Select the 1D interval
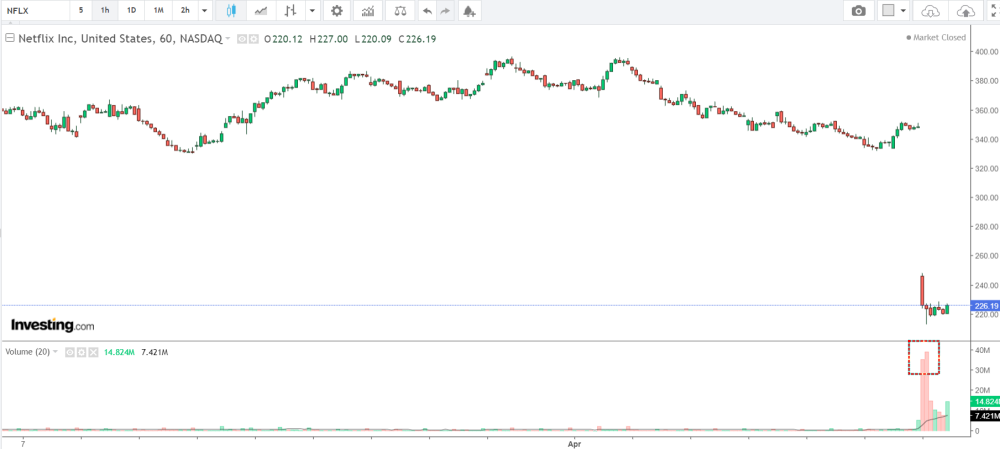The image size is (1000, 449). [x=131, y=11]
